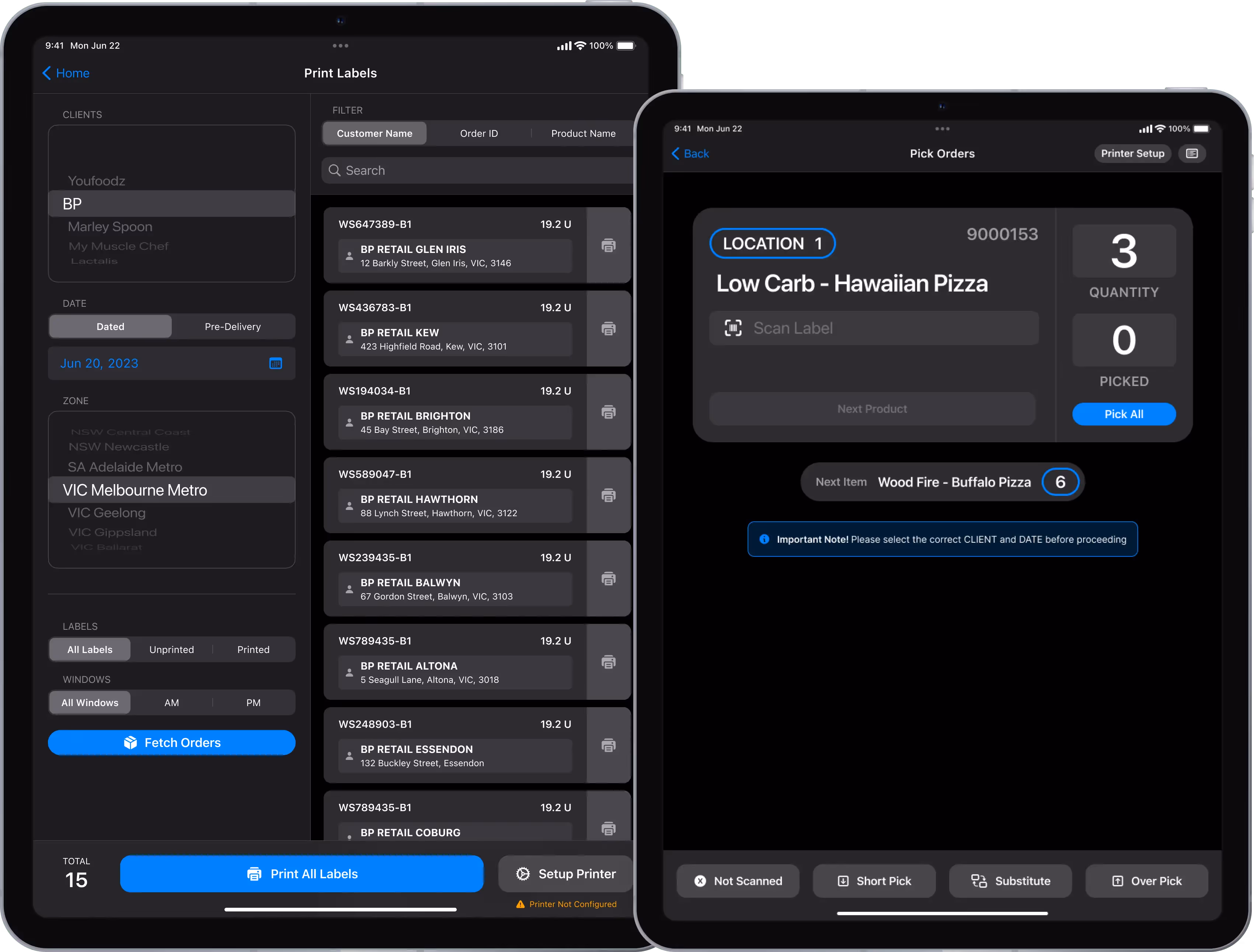This screenshot has width=1254, height=952.
Task: Open the Jun 20, 2023 date picker
Action: pos(100,364)
